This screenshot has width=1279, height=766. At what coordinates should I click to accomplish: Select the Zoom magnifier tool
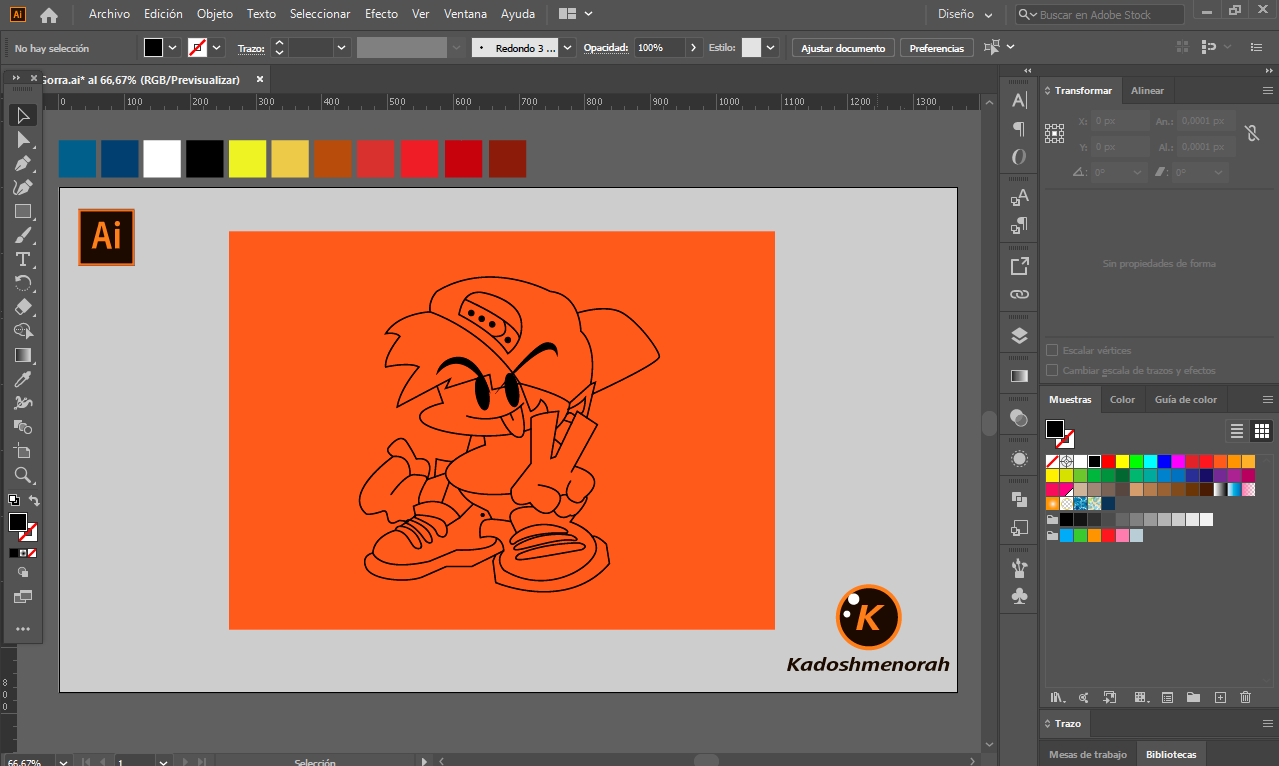point(23,475)
